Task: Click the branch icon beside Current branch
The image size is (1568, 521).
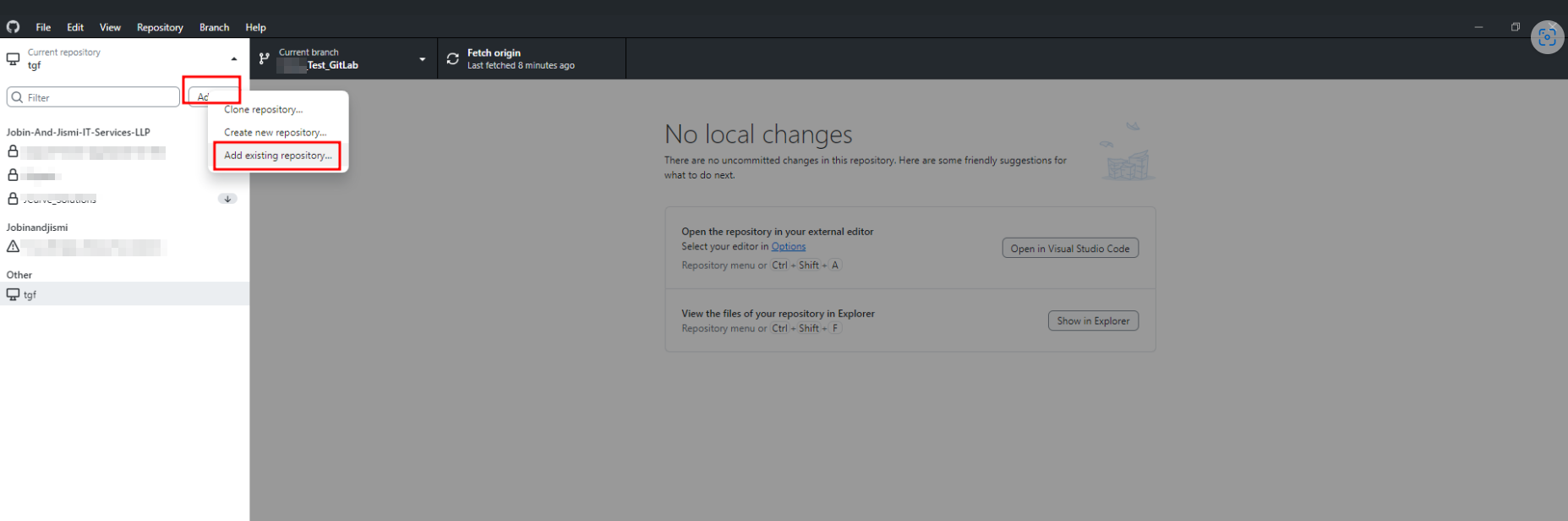Action: (x=265, y=59)
